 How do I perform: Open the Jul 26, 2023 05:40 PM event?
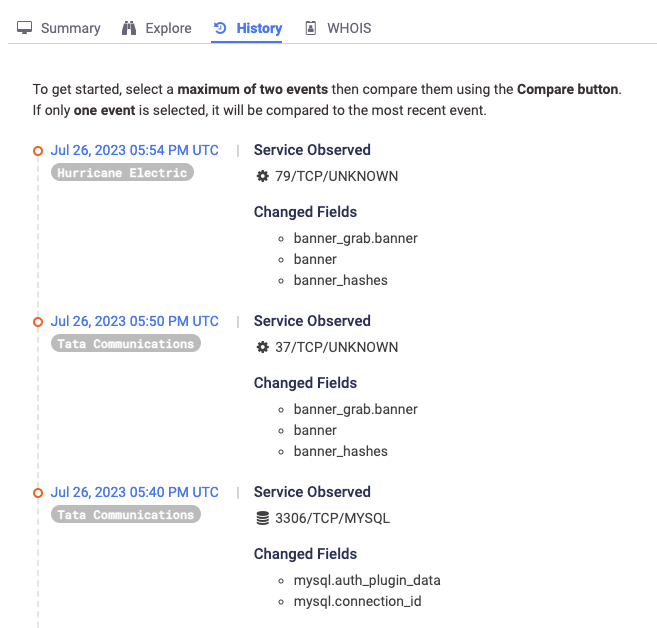pos(134,492)
